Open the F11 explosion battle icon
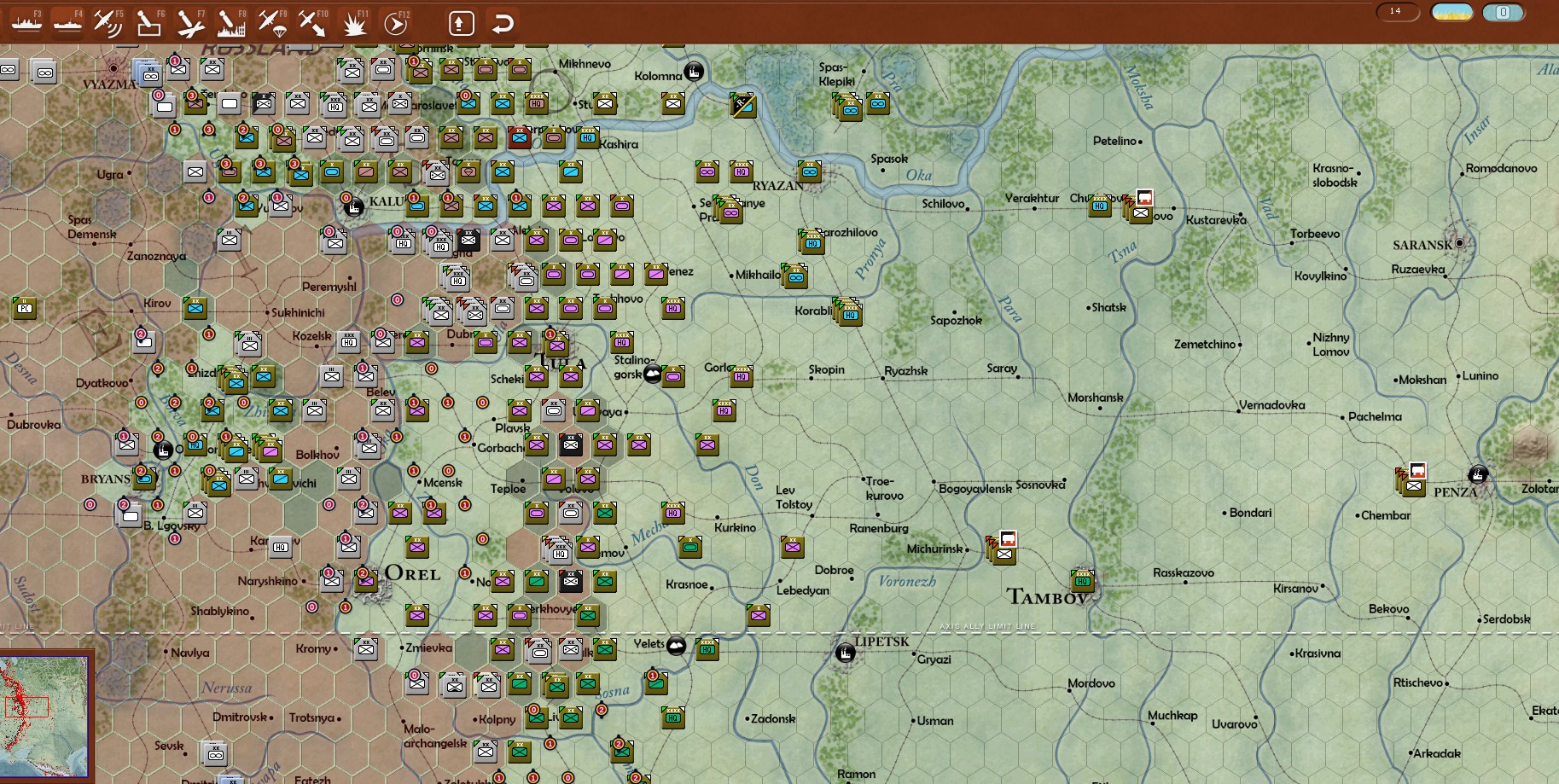Viewport: 1559px width, 784px height. [x=354, y=22]
